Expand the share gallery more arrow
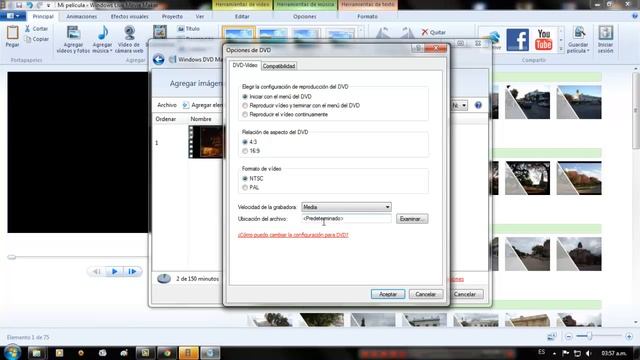 [561, 49]
